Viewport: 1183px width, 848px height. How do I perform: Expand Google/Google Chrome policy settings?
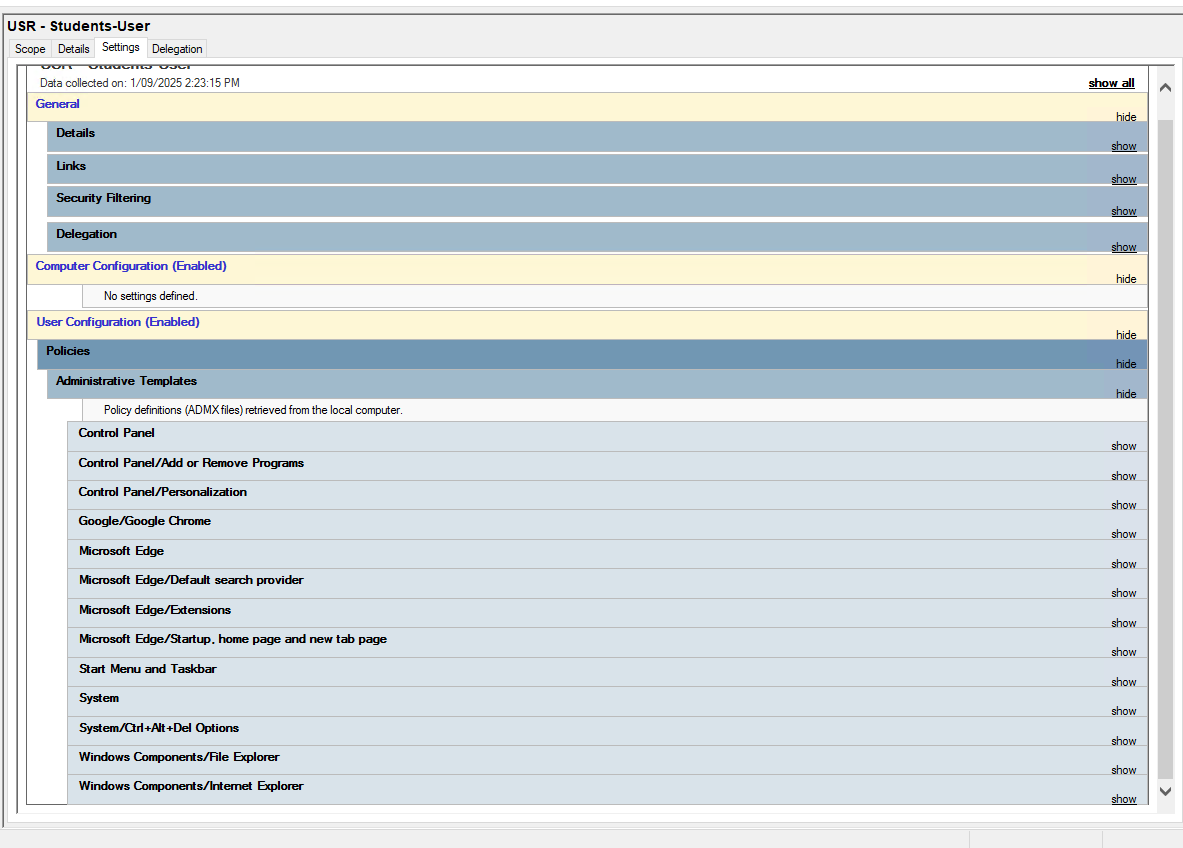point(1124,534)
